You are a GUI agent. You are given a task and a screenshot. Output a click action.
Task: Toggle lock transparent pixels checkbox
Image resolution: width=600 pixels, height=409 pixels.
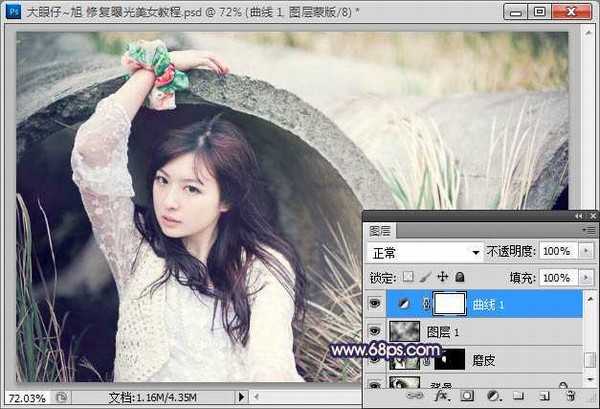(408, 276)
